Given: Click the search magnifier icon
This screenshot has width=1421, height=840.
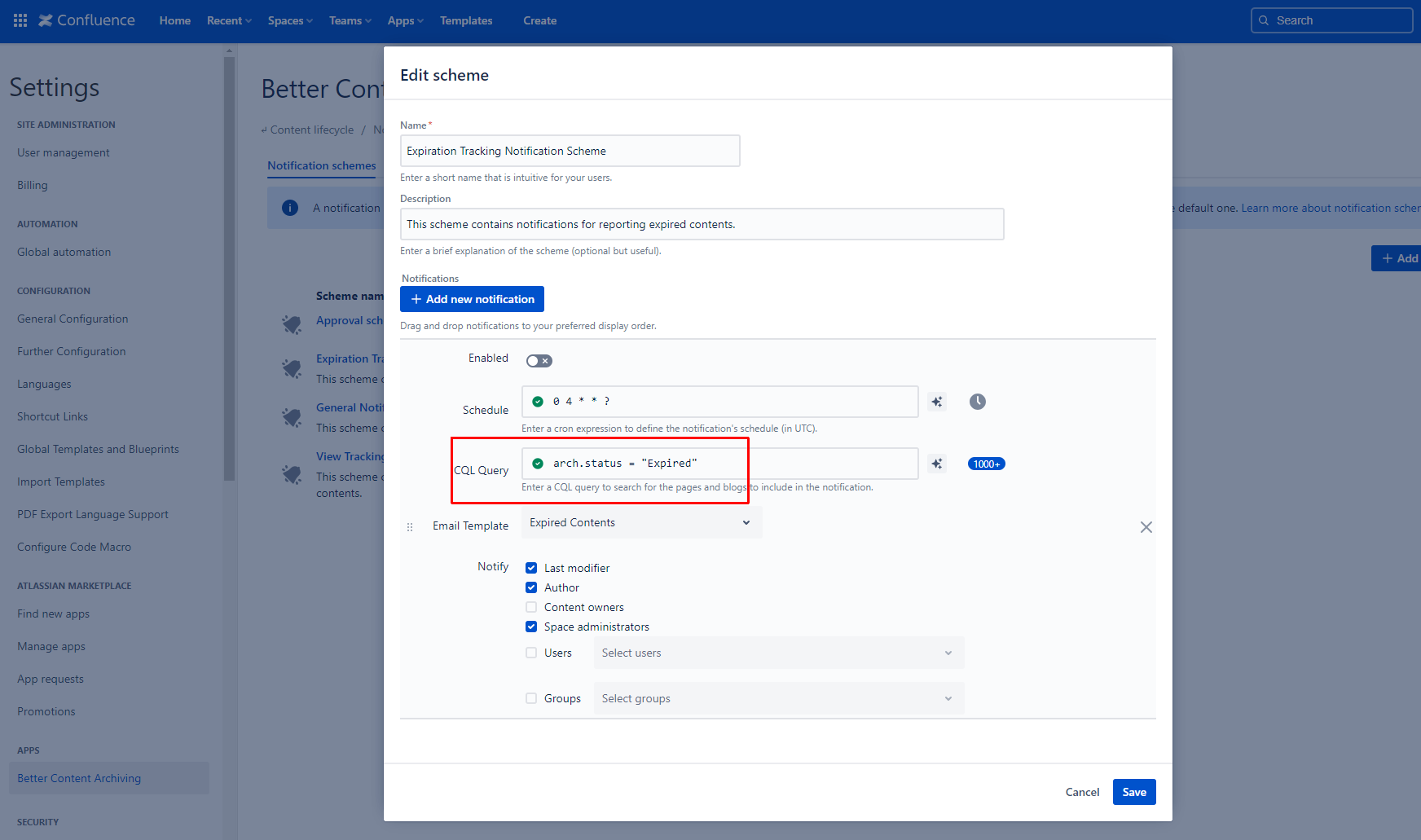Looking at the screenshot, I should click(1264, 20).
